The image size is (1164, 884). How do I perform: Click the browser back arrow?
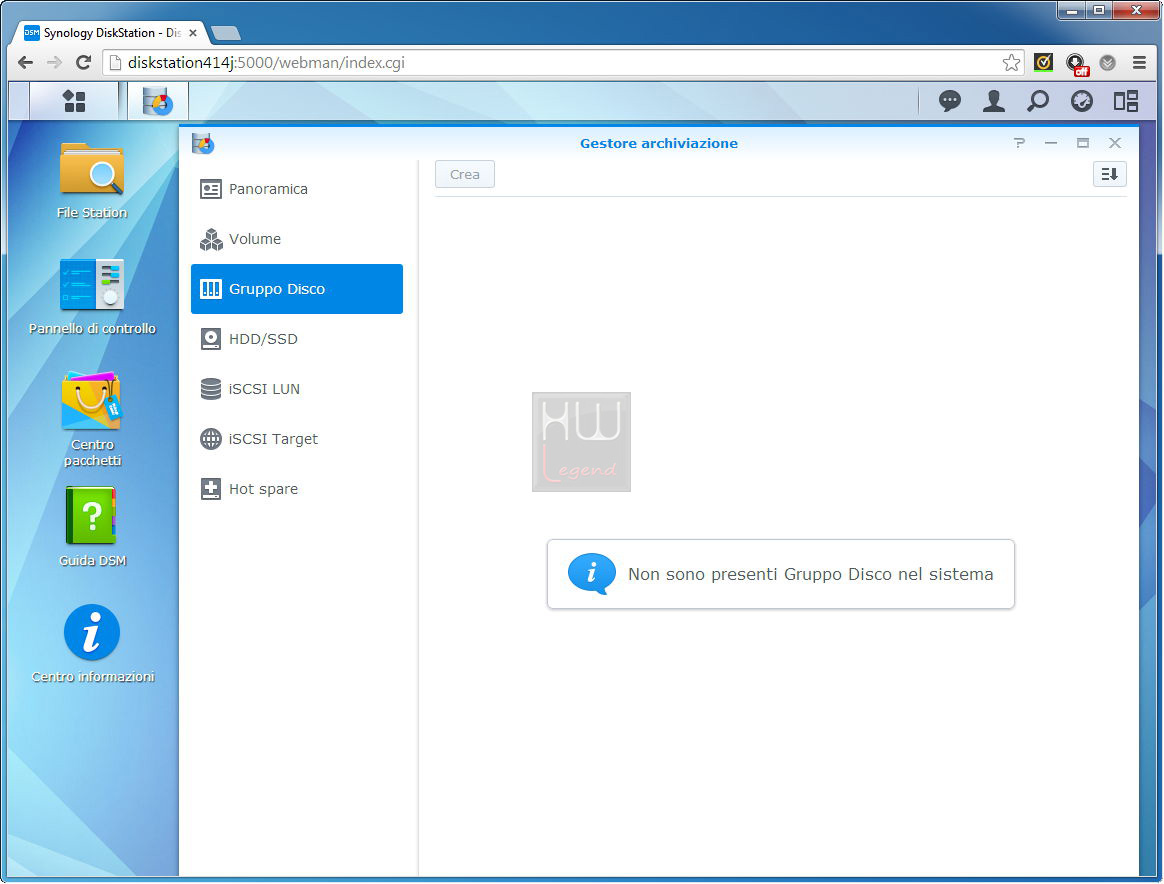[x=25, y=62]
